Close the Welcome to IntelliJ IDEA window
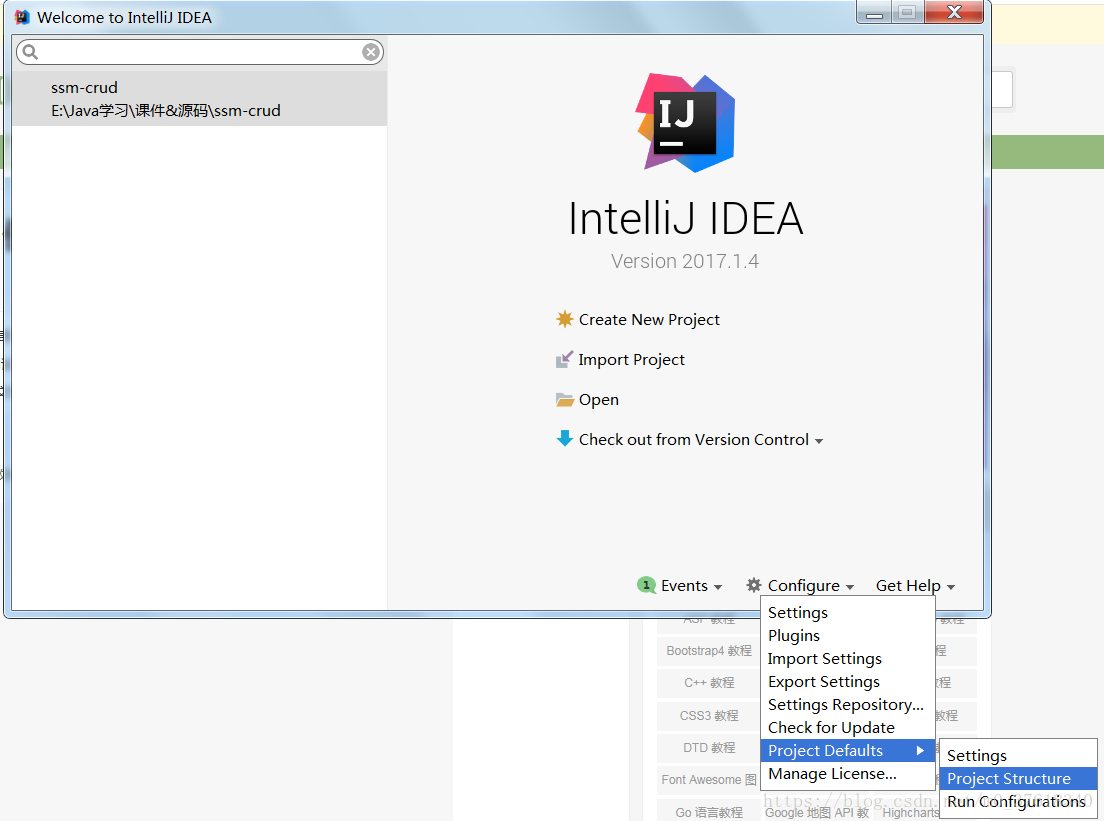1104x821 pixels. (954, 12)
